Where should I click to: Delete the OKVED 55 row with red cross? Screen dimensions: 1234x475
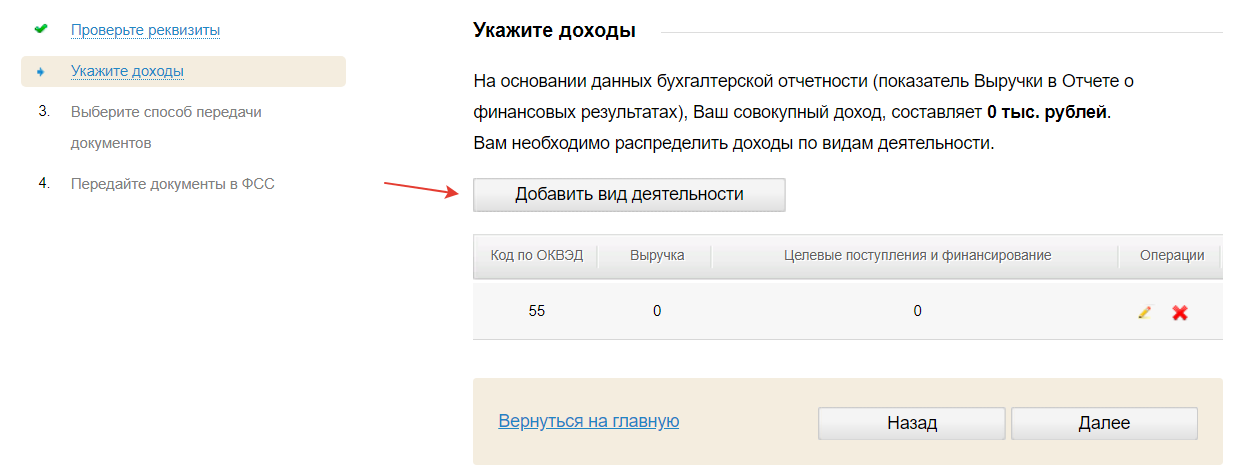1180,312
